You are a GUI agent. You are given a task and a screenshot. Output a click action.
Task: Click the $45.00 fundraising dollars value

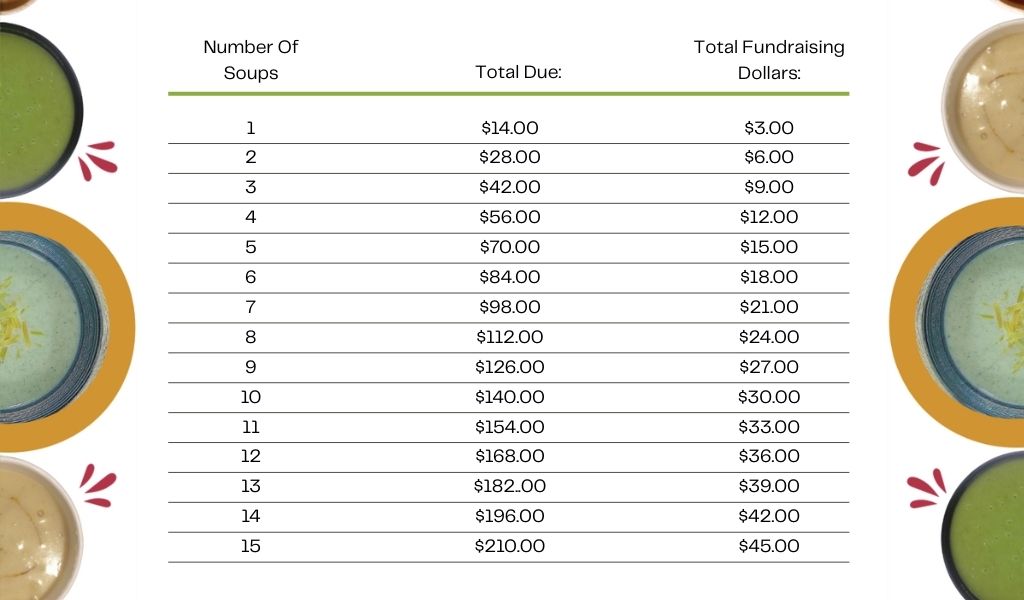[769, 546]
